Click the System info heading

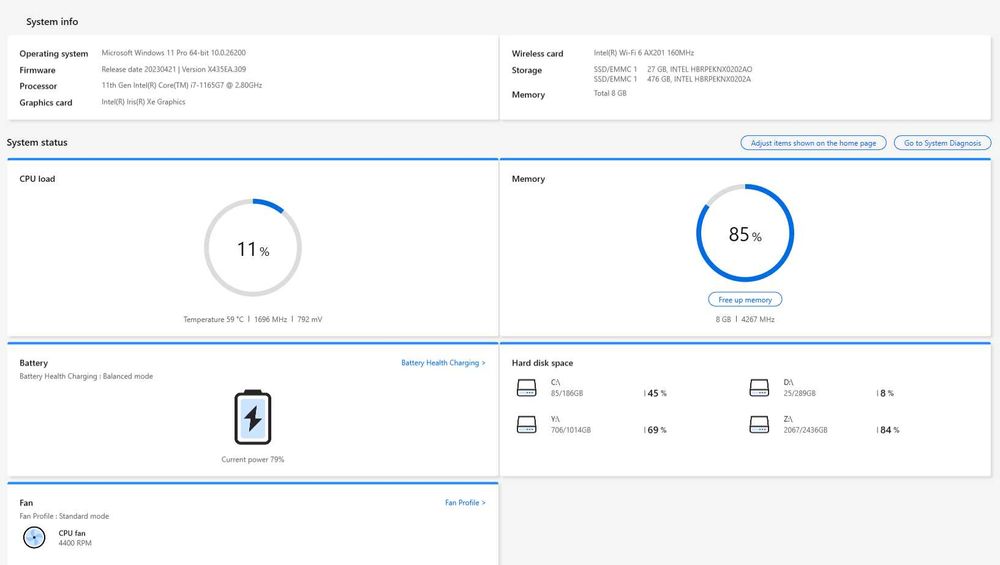(52, 22)
